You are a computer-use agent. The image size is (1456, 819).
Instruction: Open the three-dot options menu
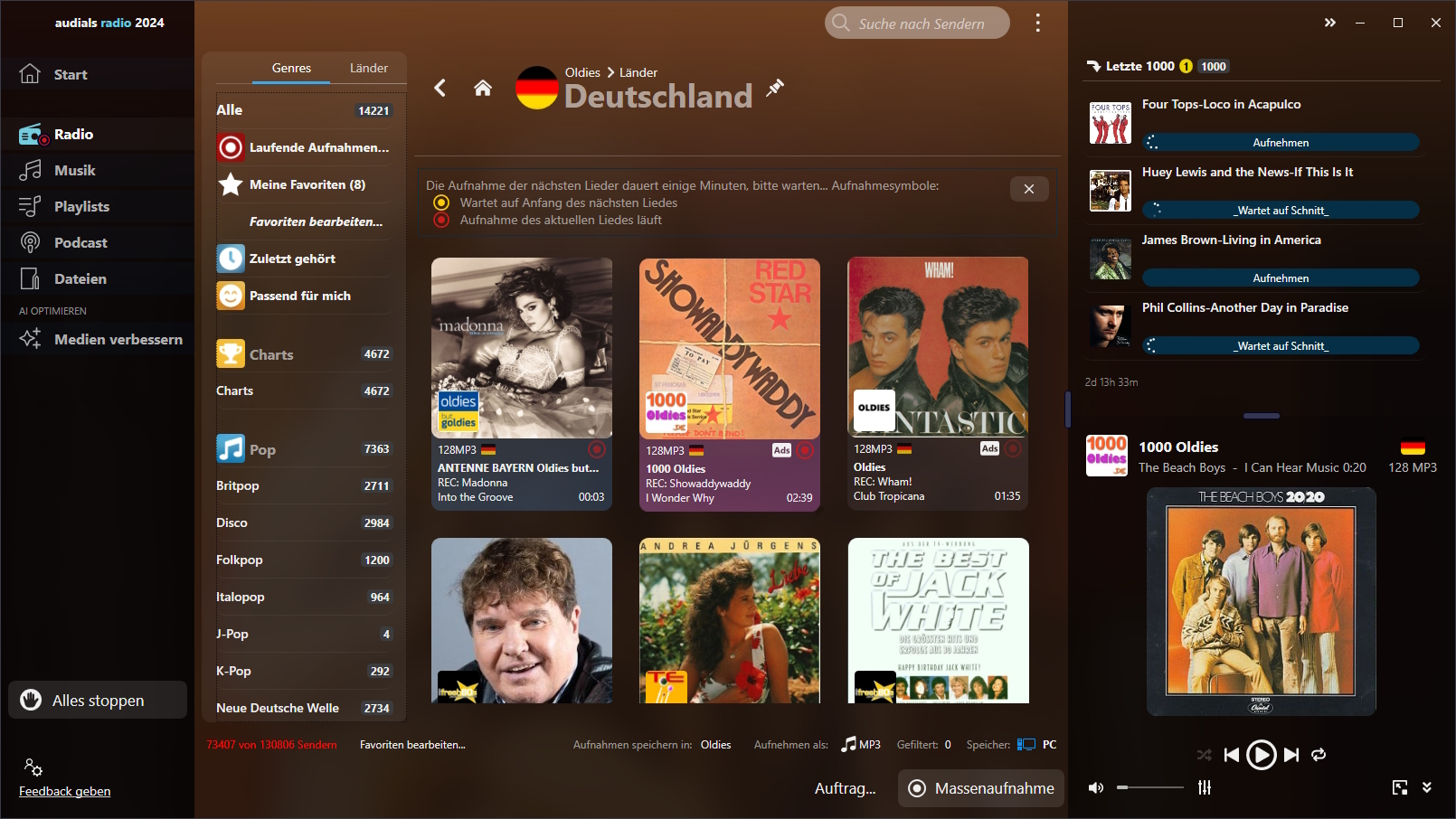1037,23
